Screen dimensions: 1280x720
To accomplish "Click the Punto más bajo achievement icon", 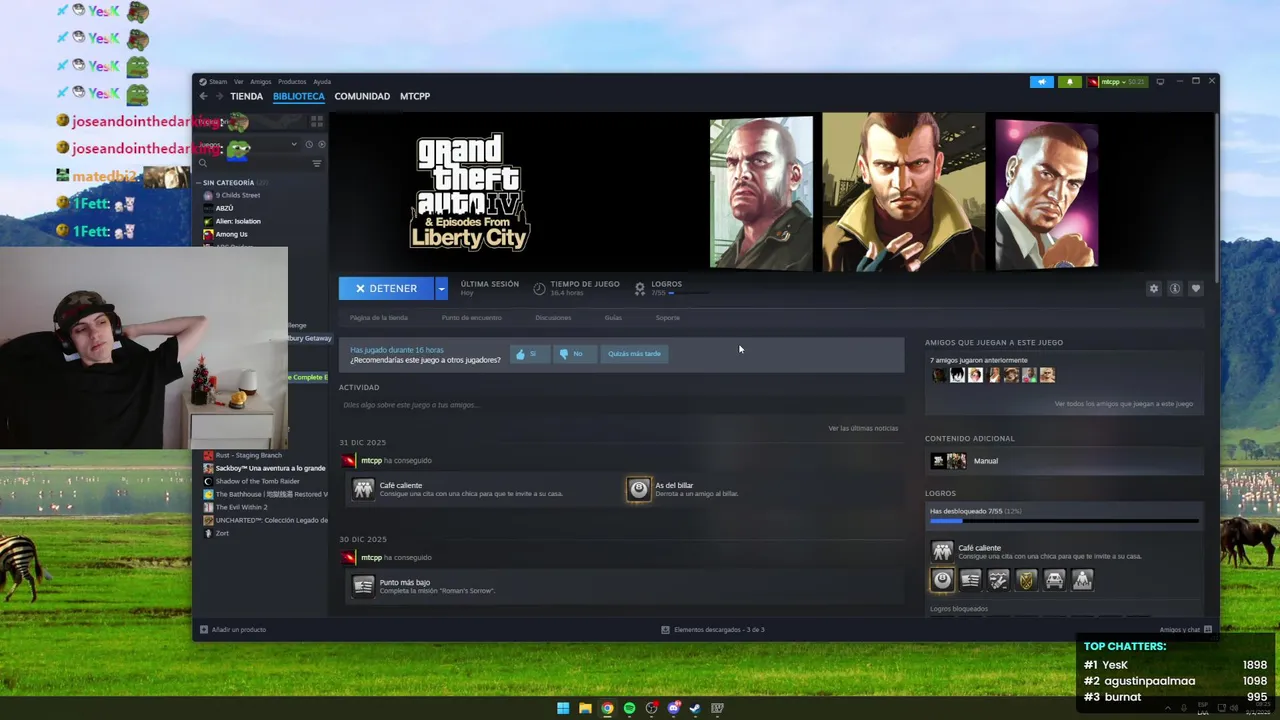I will pyautogui.click(x=363, y=585).
